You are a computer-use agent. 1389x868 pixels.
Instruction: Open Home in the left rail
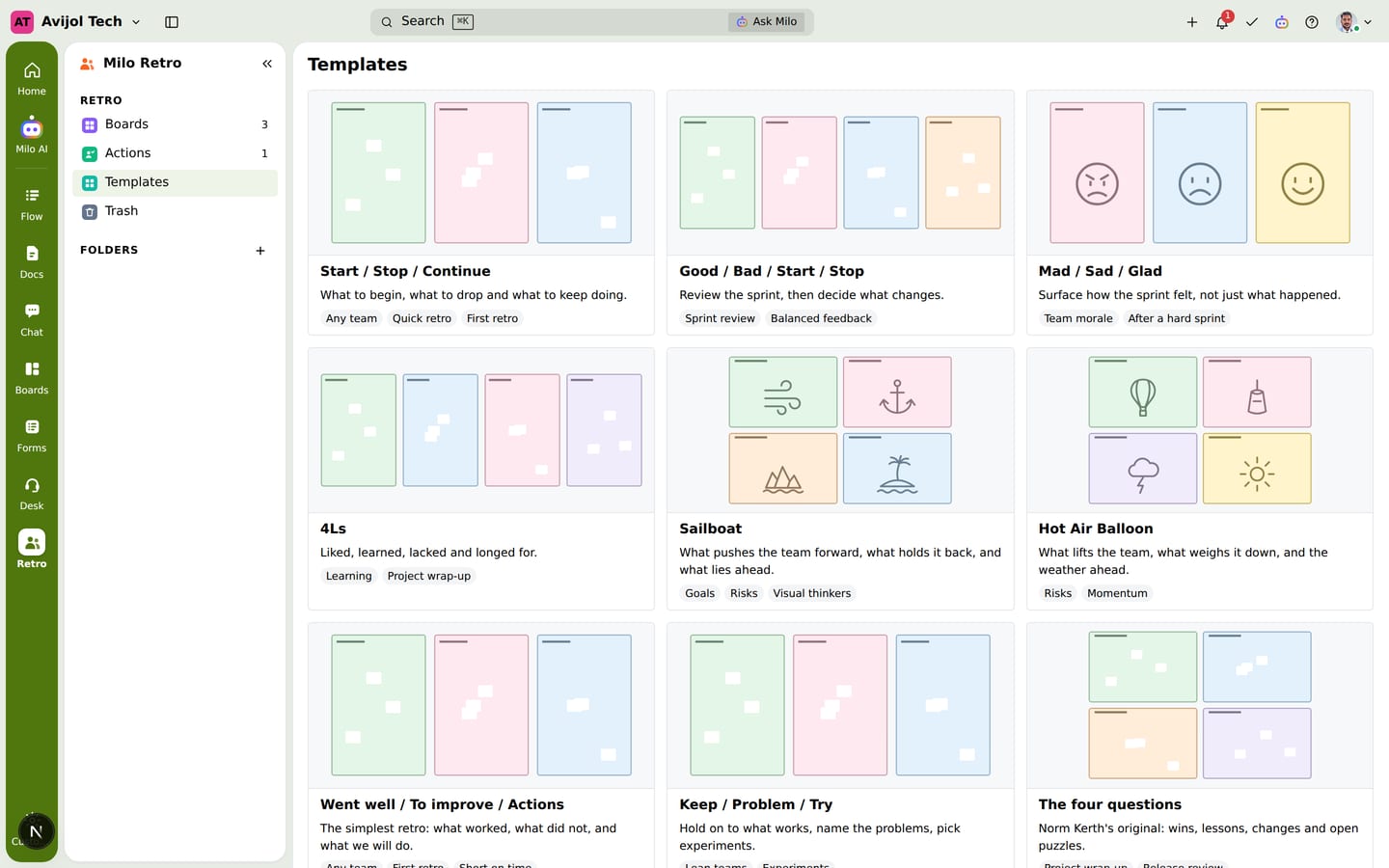pos(32,78)
